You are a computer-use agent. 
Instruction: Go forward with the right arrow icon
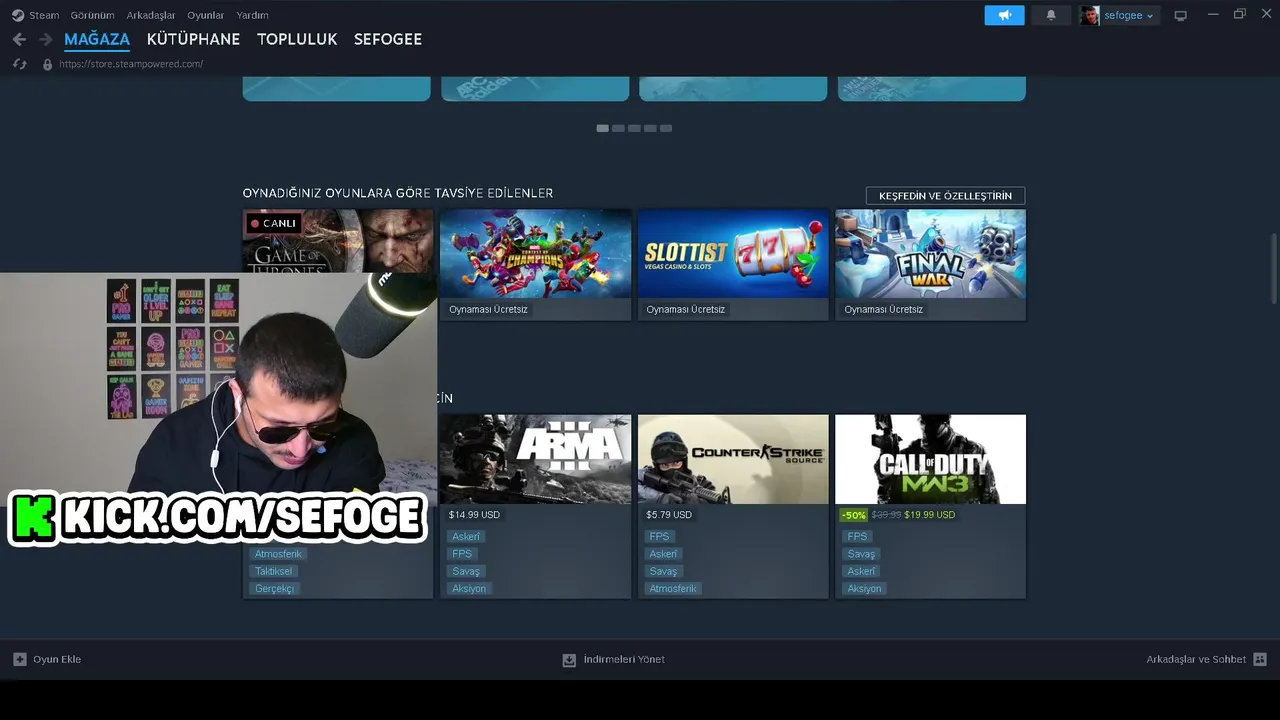45,39
